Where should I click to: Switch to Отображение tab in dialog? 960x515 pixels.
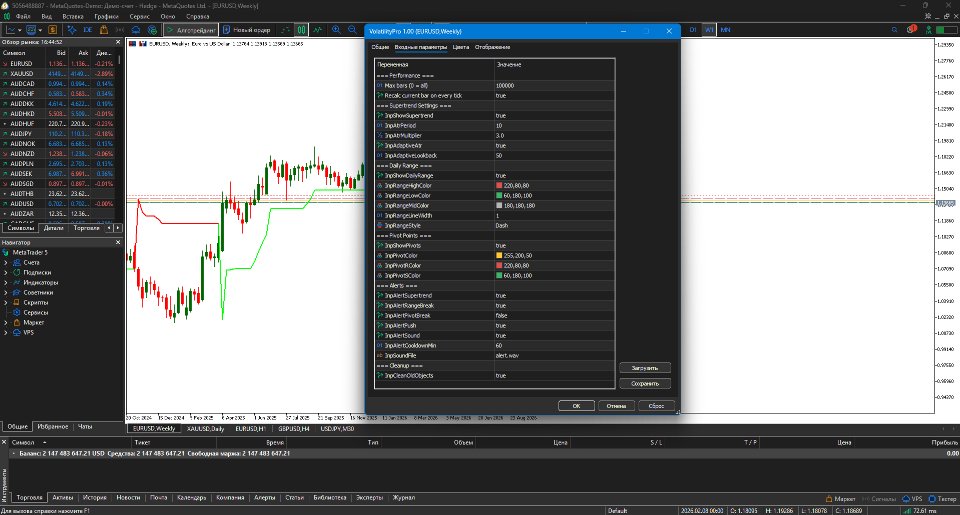coord(492,47)
